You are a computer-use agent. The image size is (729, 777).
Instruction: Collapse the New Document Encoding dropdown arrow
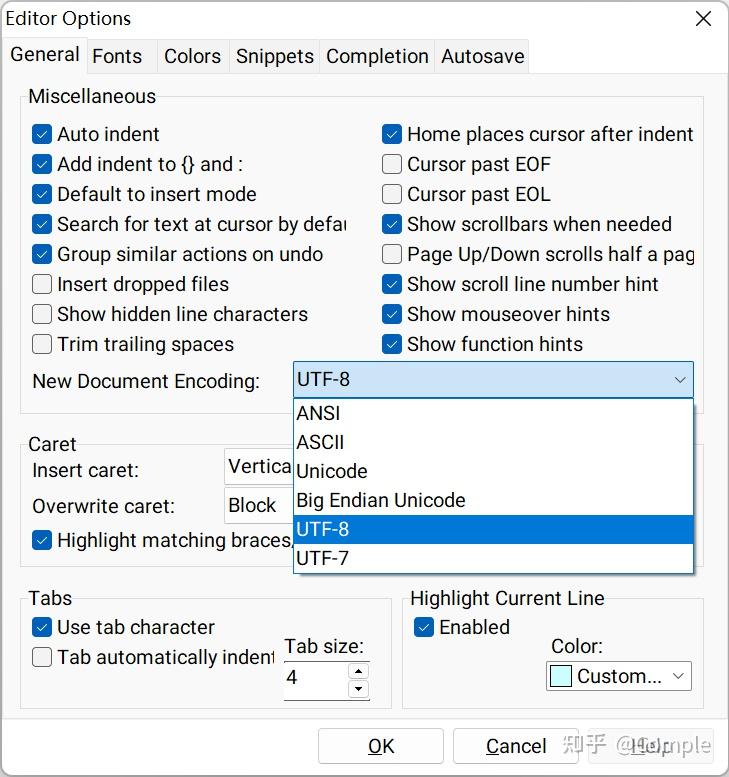tap(679, 380)
